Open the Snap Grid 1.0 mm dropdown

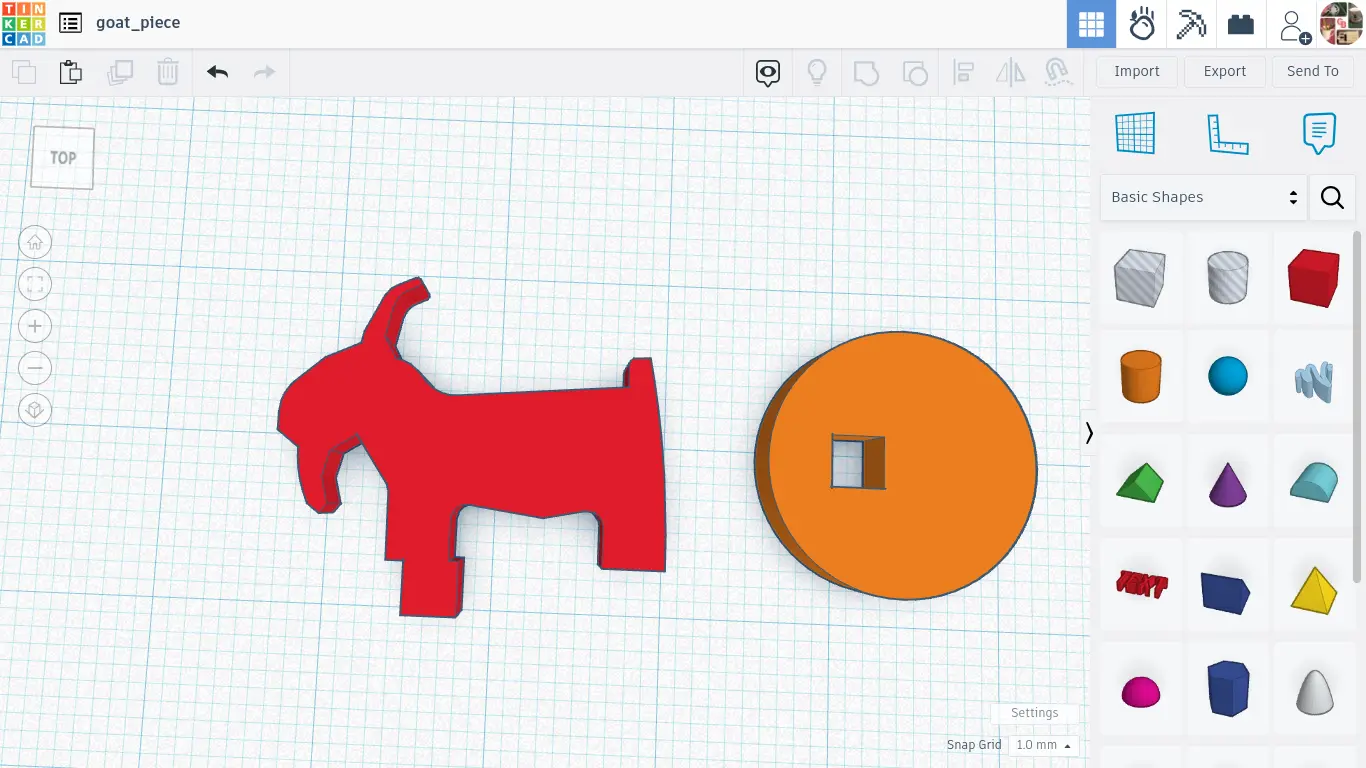pos(1042,745)
